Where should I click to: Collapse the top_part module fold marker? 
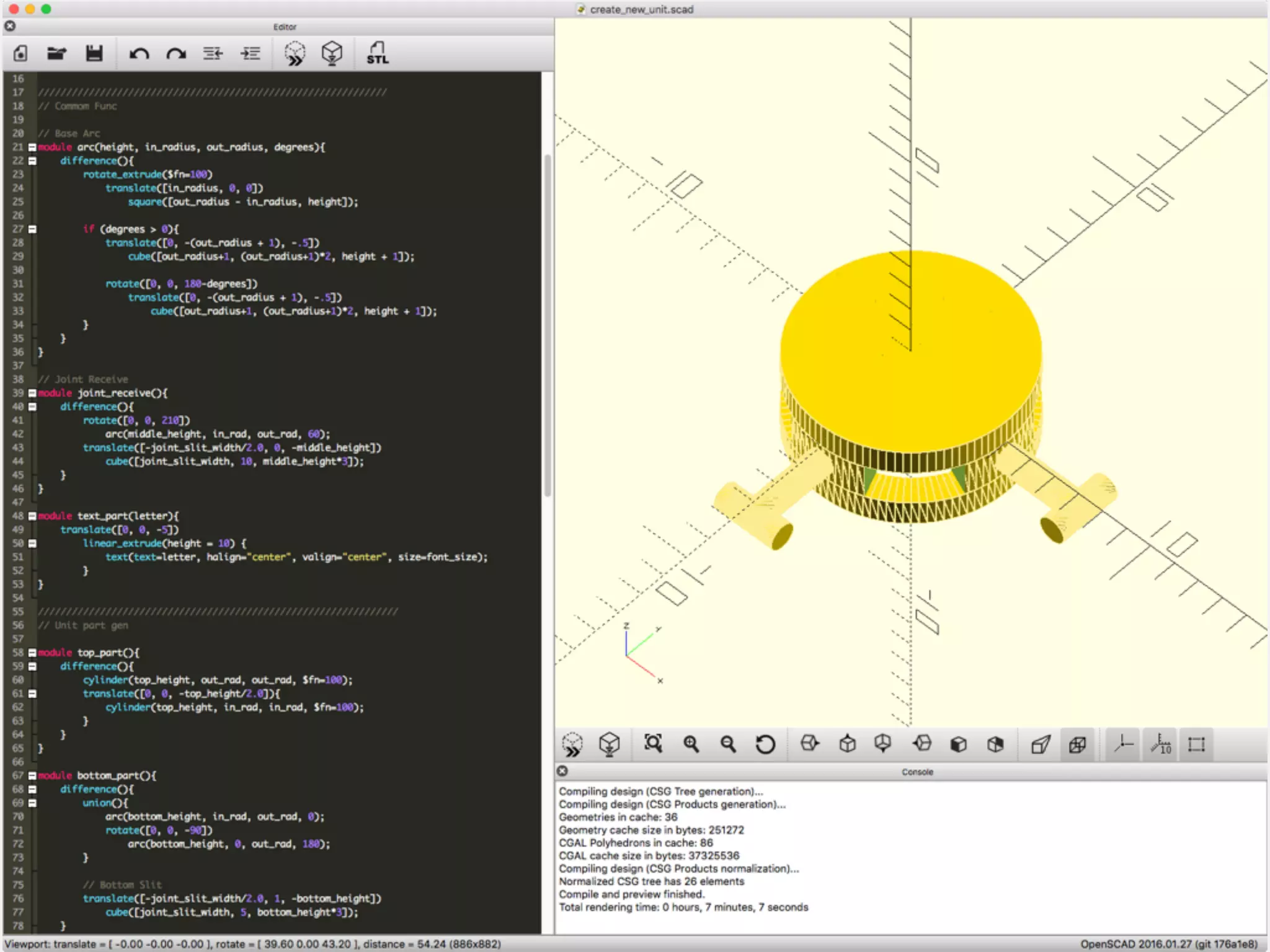point(32,653)
